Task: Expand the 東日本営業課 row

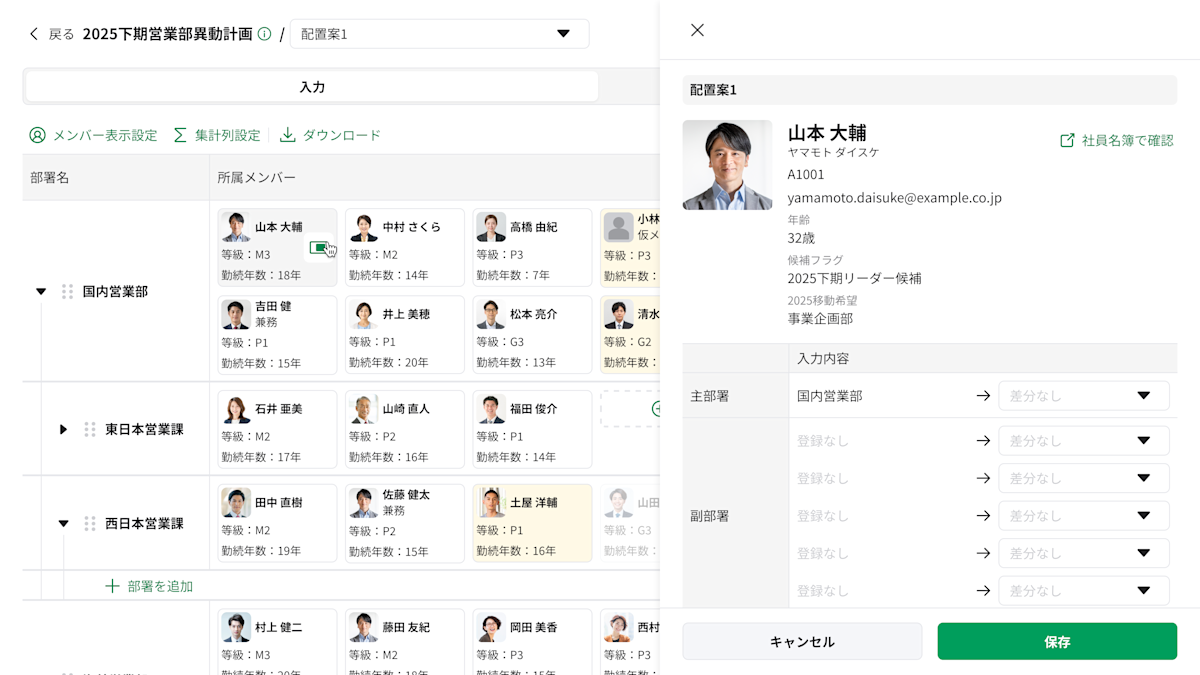Action: pyautogui.click(x=63, y=429)
